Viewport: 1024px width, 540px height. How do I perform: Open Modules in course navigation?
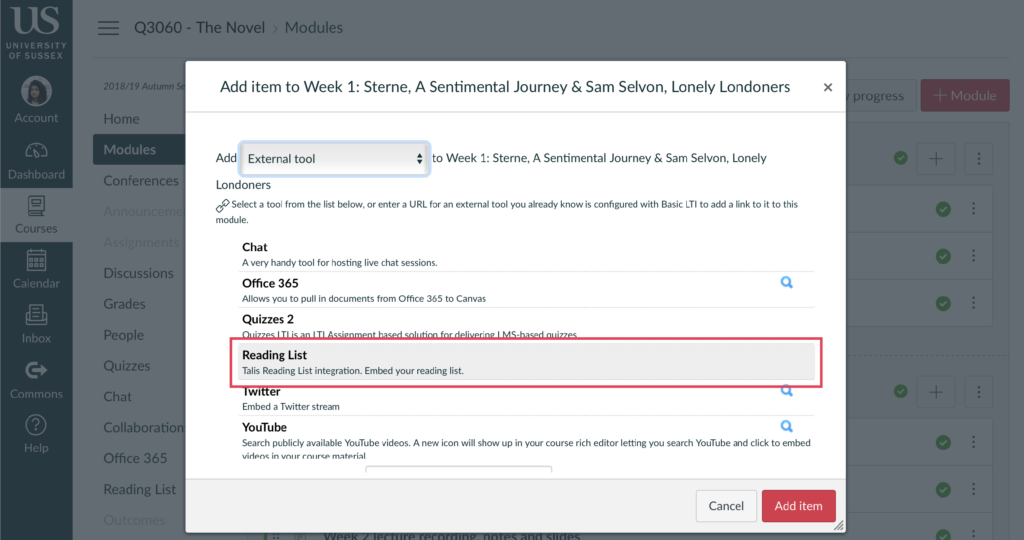click(x=139, y=150)
